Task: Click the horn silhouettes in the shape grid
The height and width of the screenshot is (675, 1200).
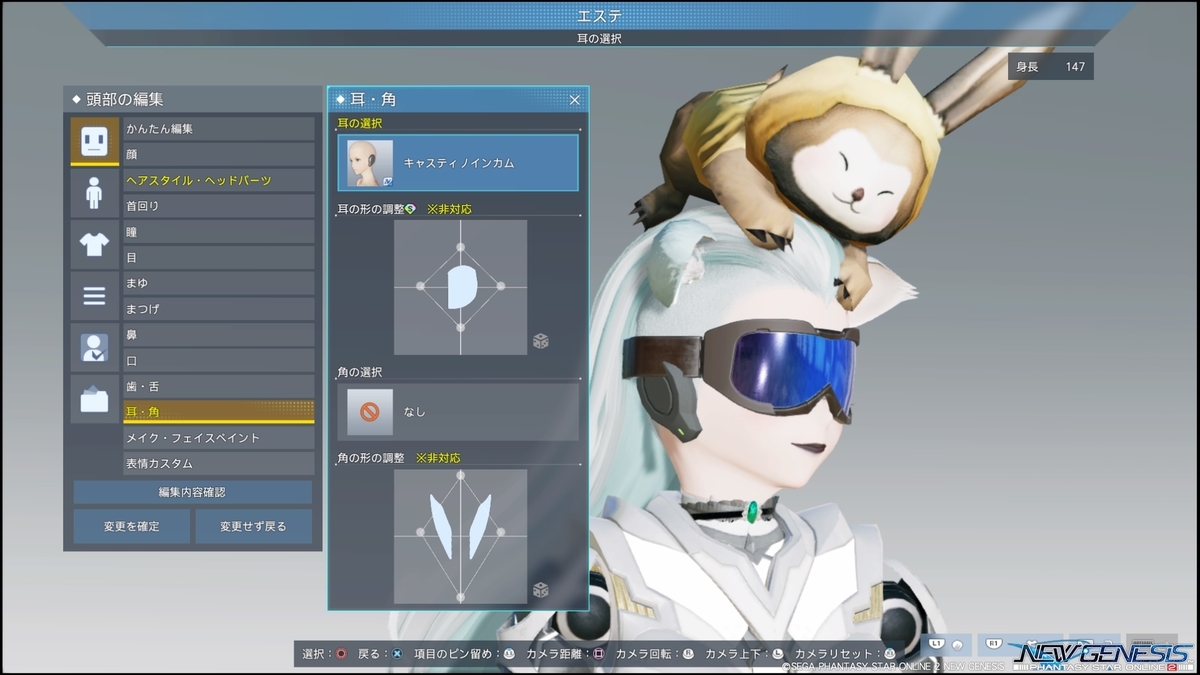Action: coord(460,527)
